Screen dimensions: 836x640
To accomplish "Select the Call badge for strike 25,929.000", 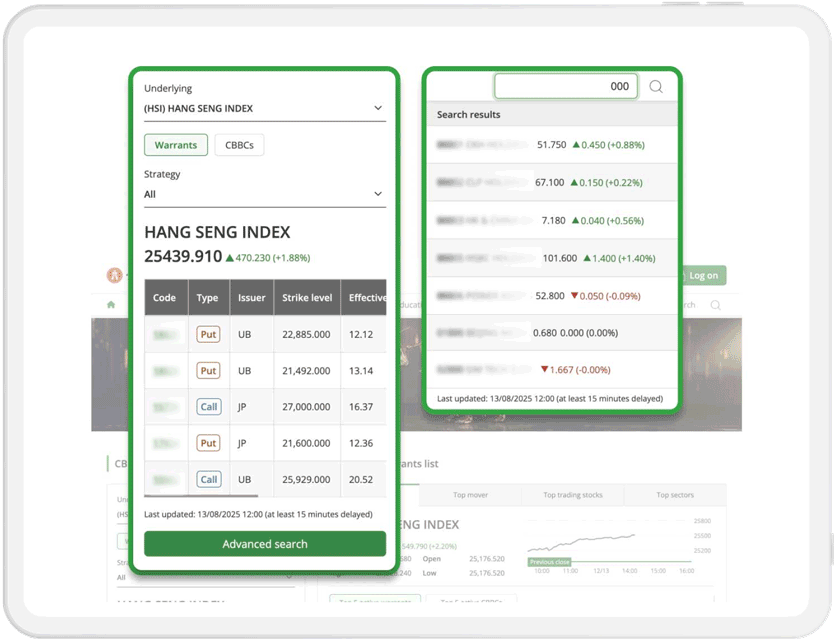I will tap(208, 479).
